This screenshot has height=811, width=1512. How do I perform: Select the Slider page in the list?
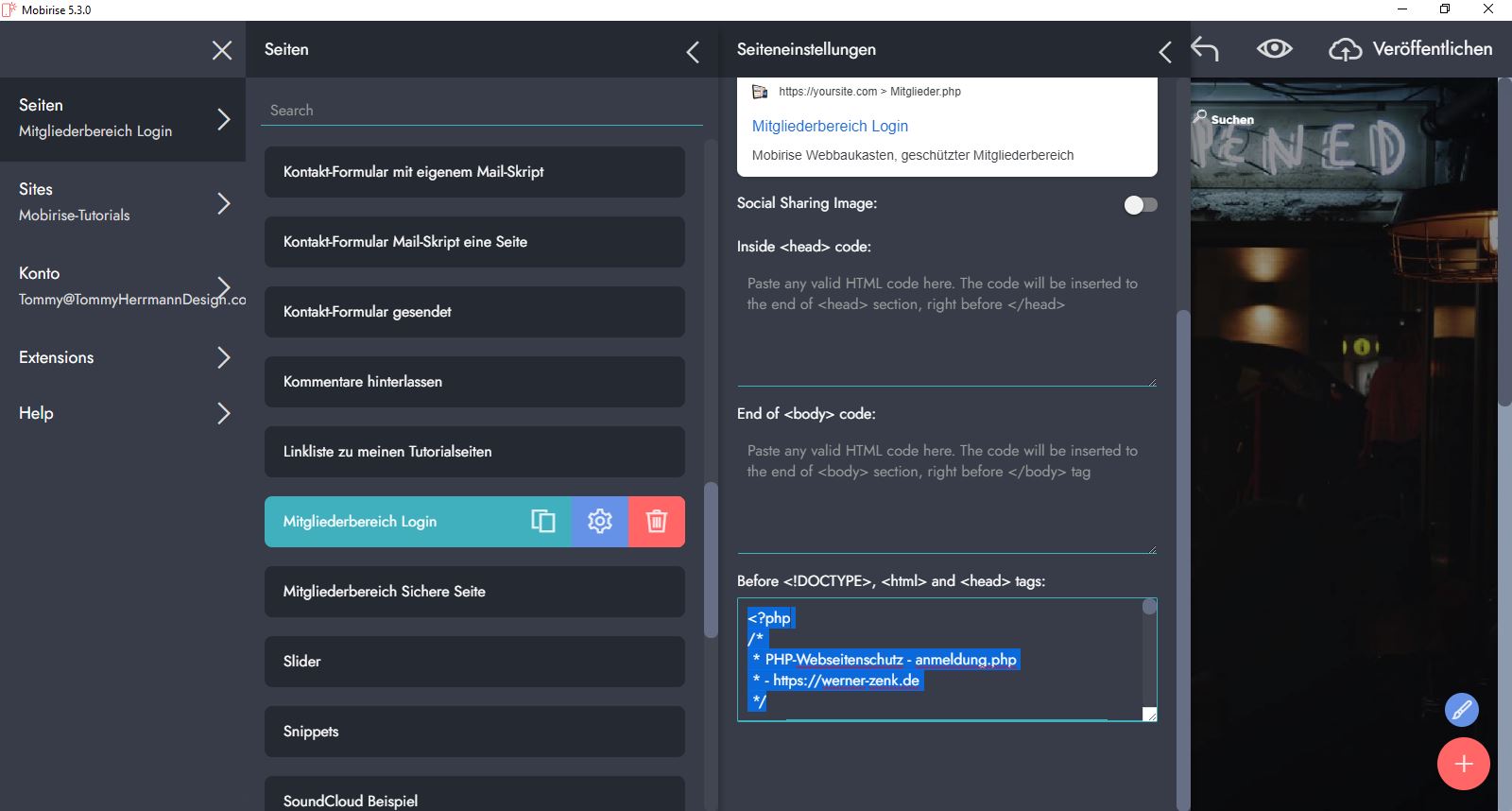(x=474, y=662)
